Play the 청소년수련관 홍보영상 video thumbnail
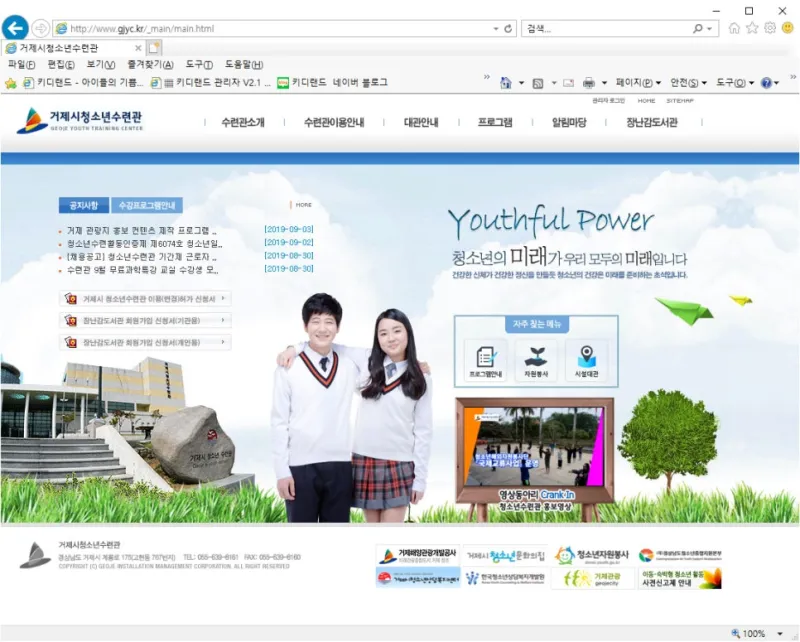This screenshot has width=800, height=642. tap(535, 449)
